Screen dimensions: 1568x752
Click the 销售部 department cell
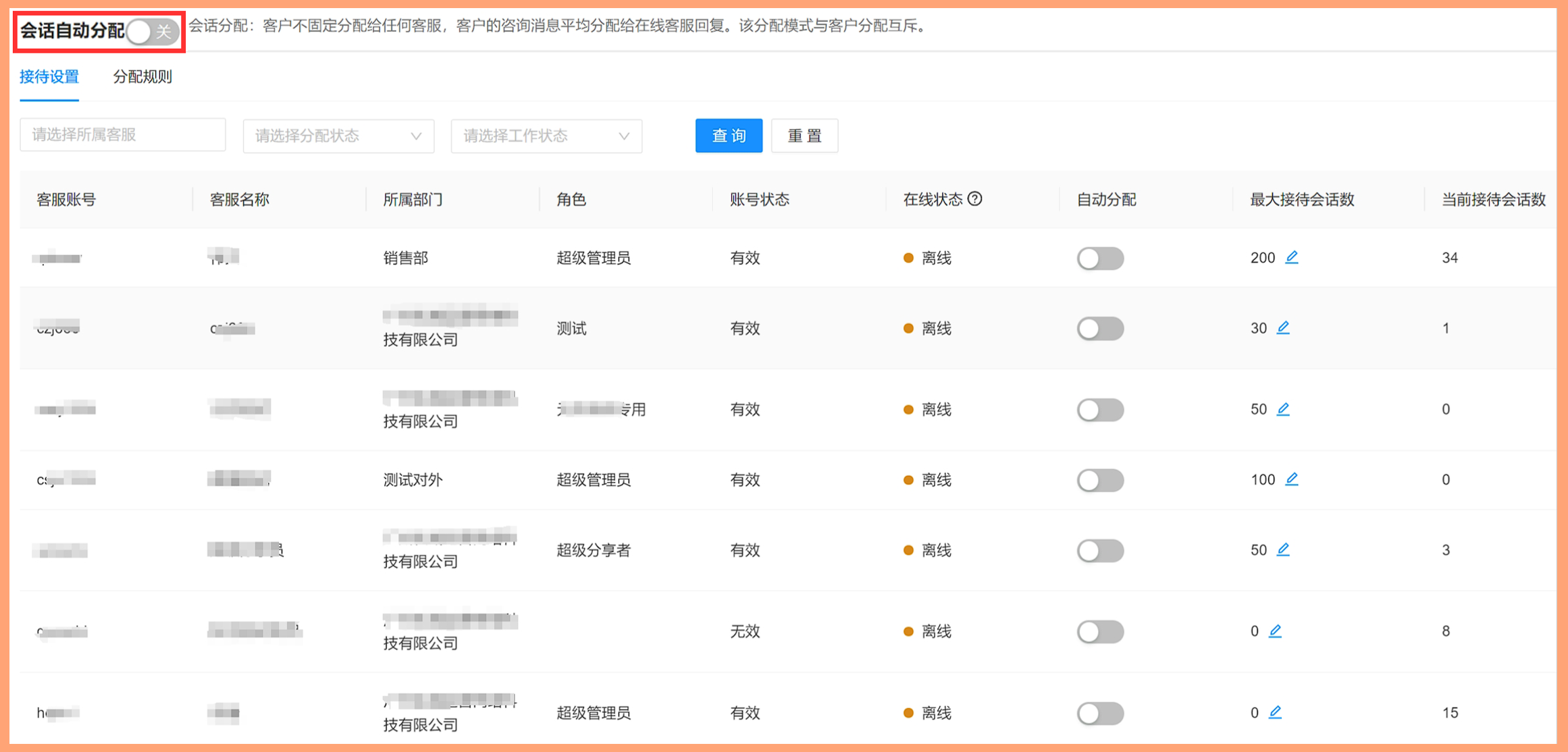[406, 258]
